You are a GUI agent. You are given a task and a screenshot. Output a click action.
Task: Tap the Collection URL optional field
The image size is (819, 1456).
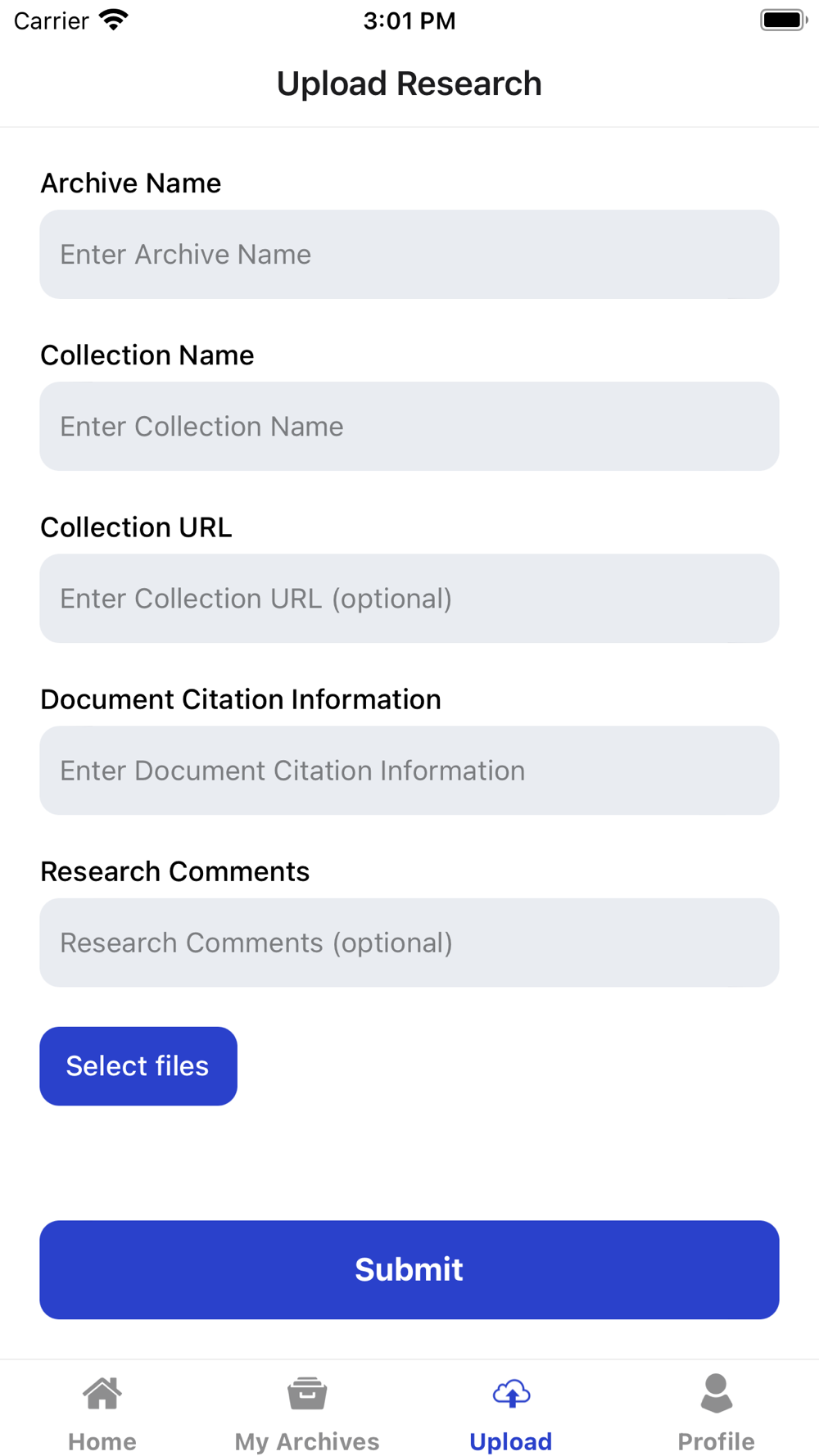pos(409,599)
